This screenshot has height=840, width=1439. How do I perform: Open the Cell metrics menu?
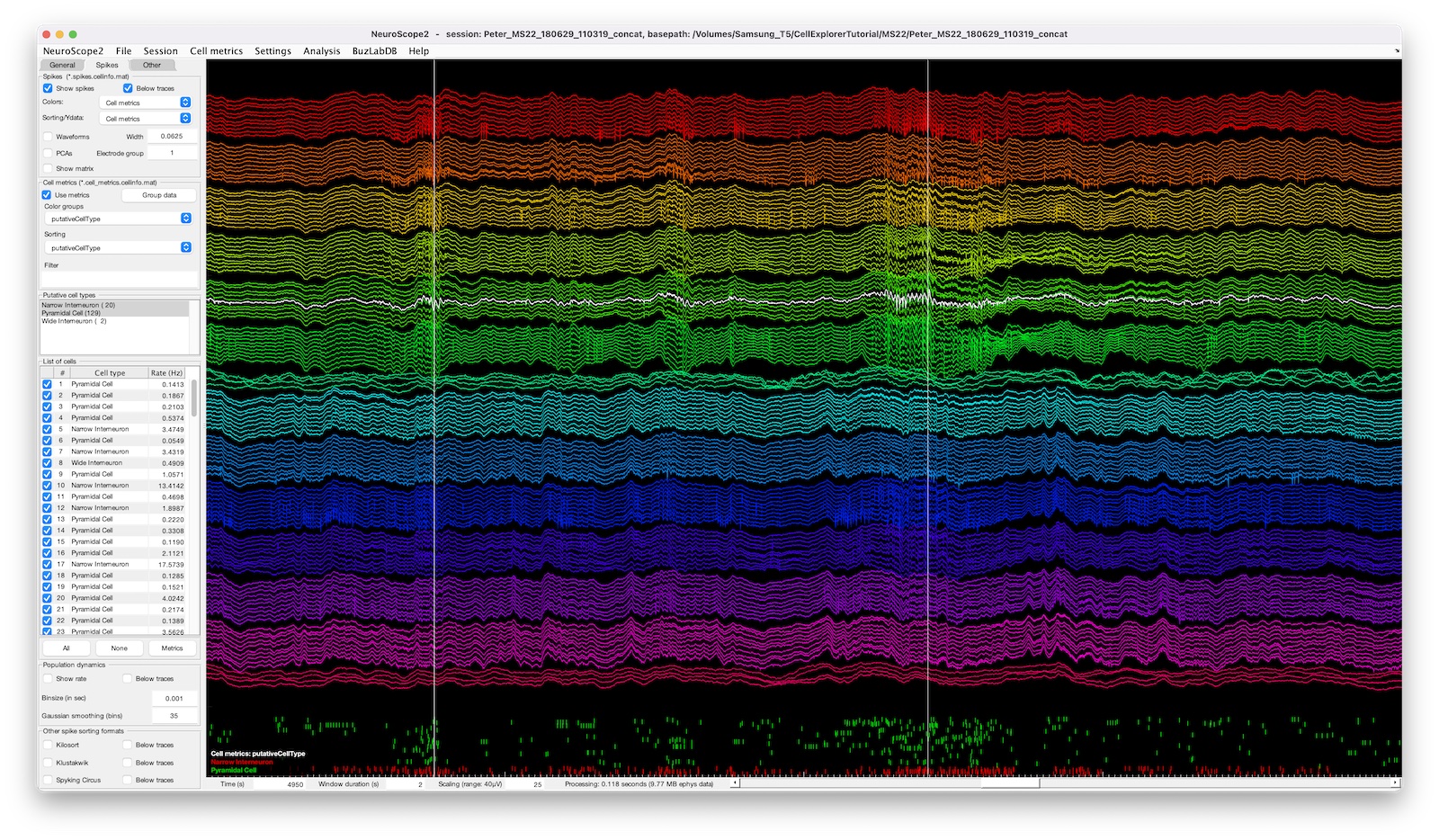[x=216, y=51]
